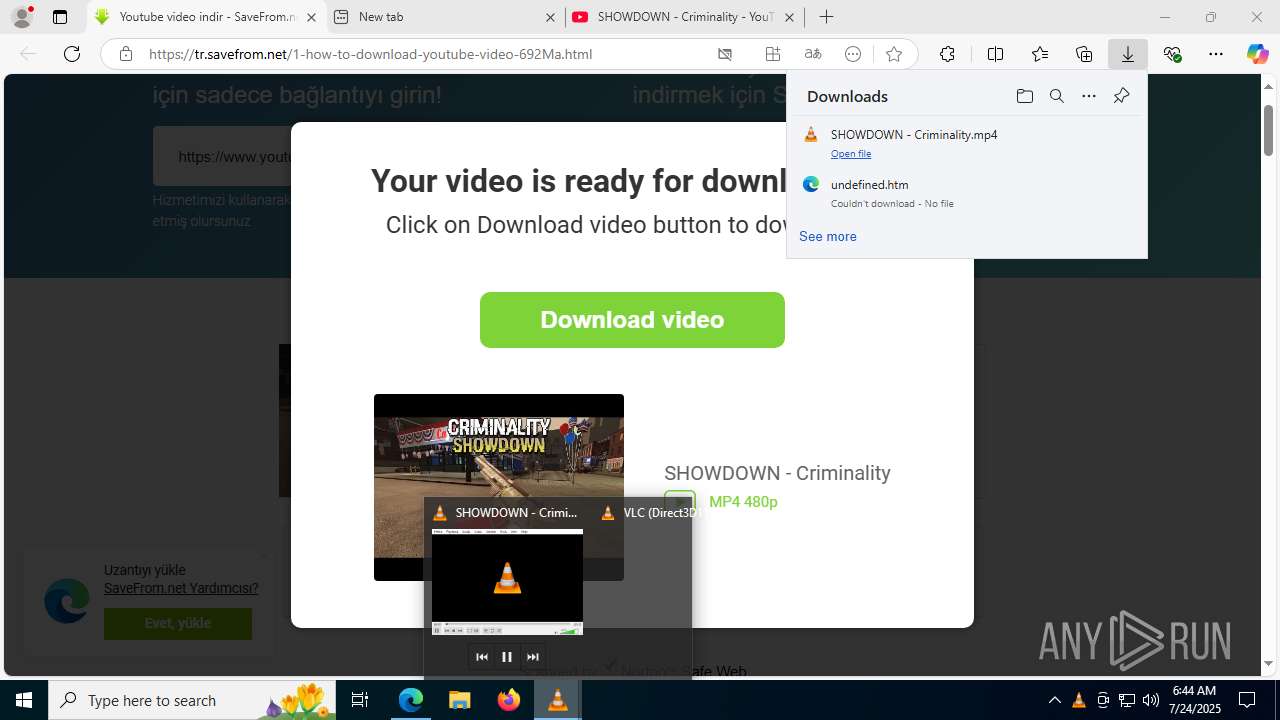
Task: Click the SaveFrom.net Yardımcısı link
Action: pyautogui.click(x=181, y=588)
